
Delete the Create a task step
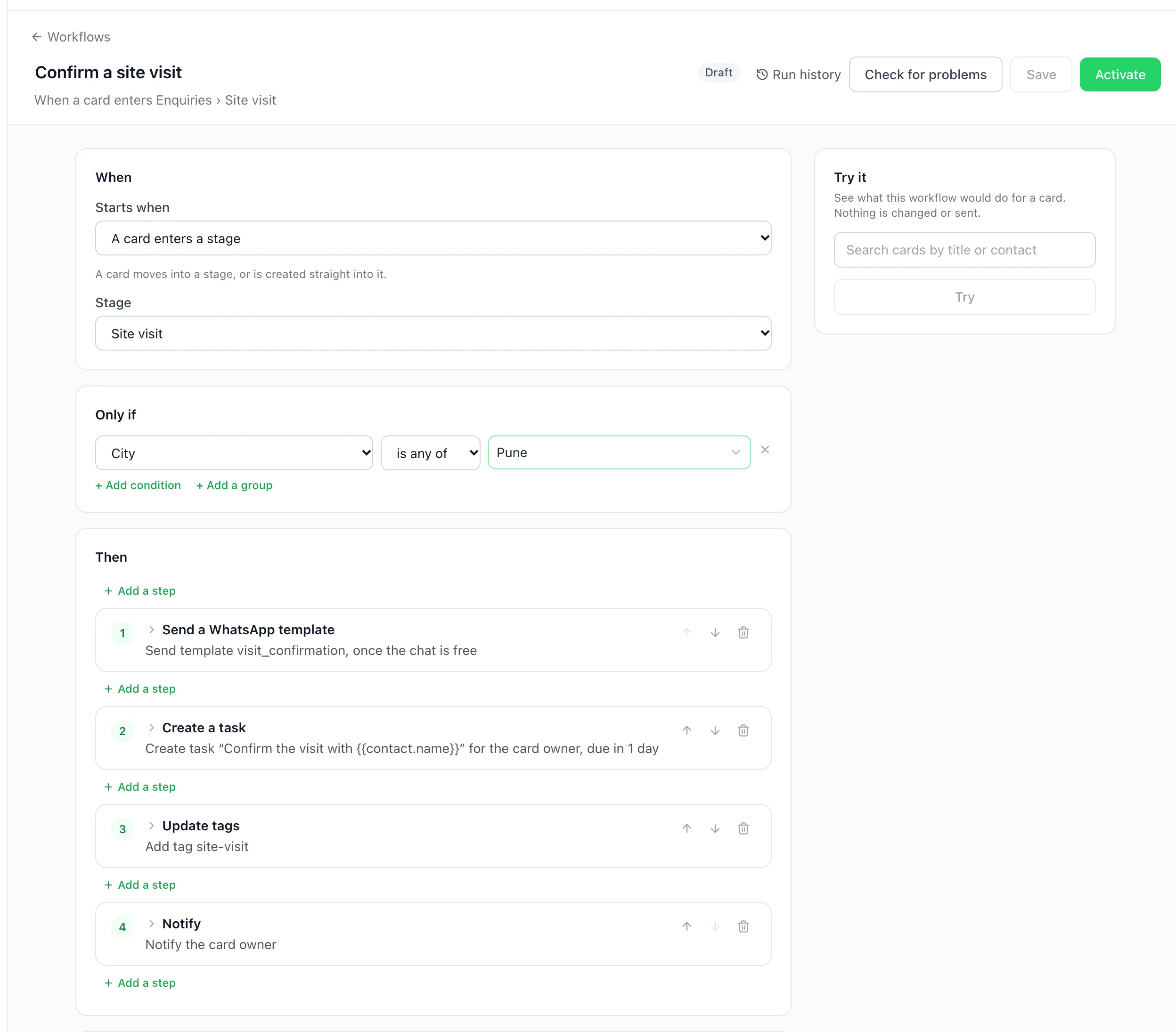[743, 730]
